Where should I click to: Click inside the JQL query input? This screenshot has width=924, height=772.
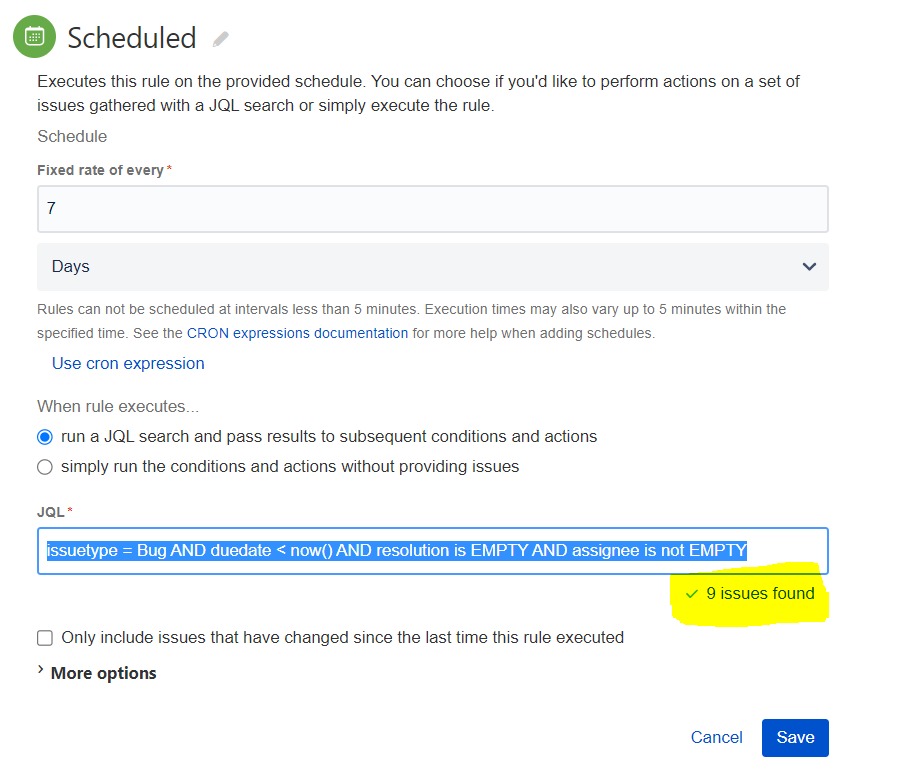[433, 551]
